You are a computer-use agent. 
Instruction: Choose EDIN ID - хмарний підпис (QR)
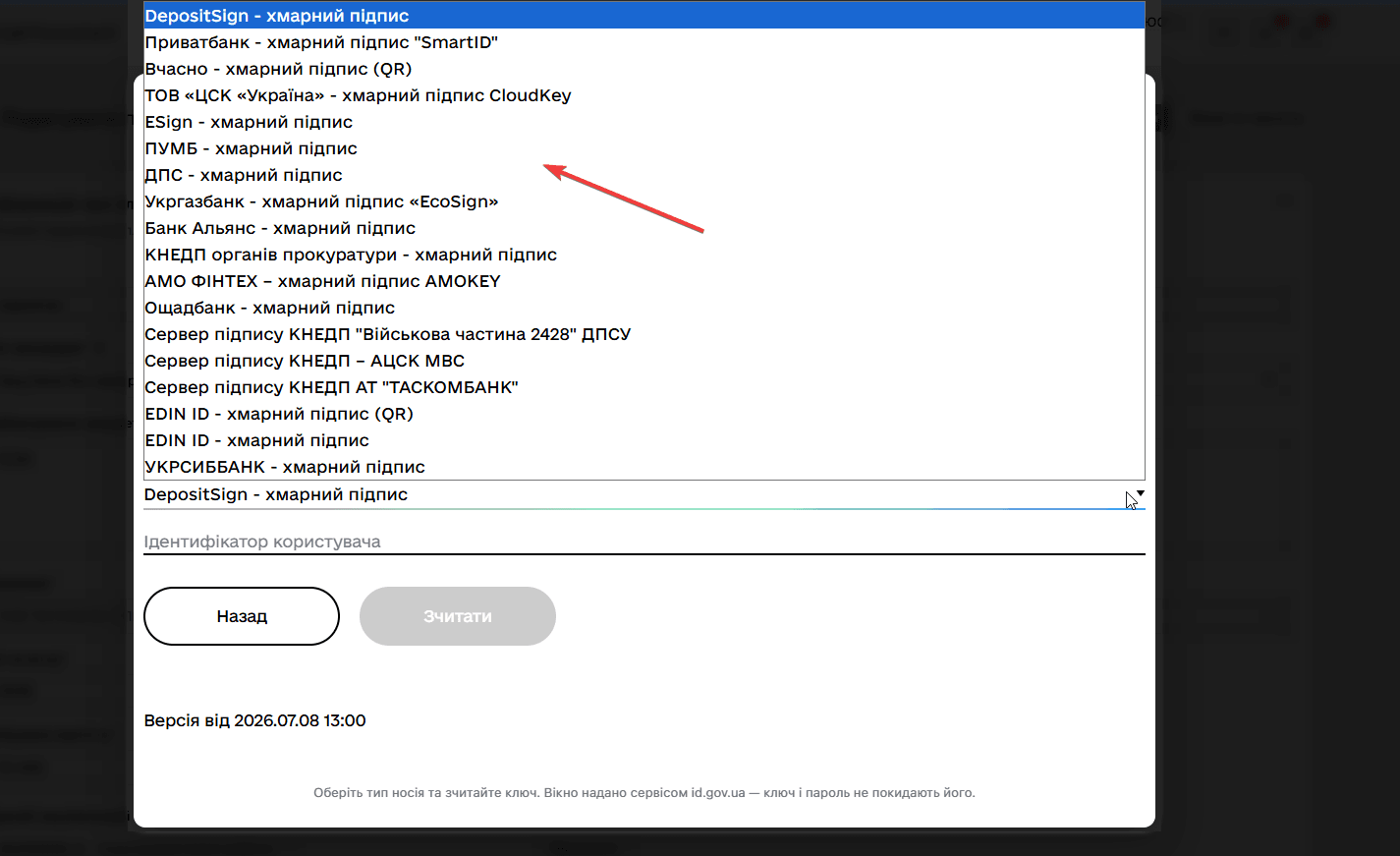pos(644,414)
